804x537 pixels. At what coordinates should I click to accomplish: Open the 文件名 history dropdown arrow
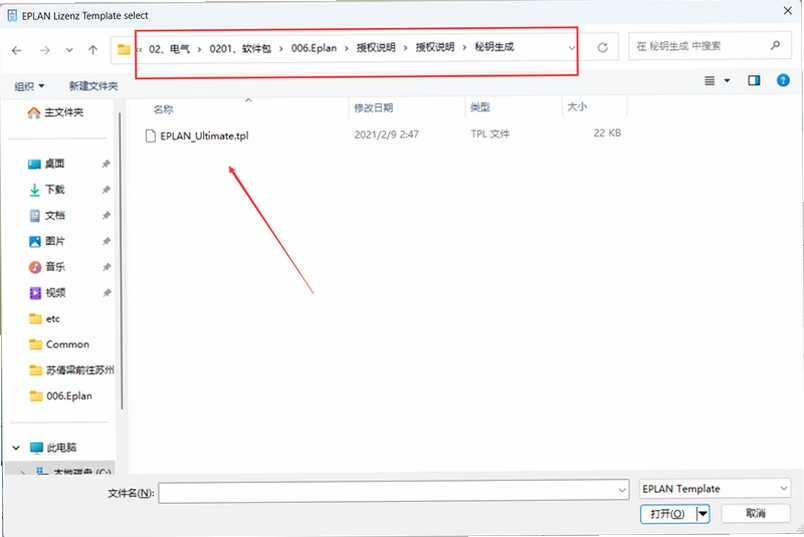[x=622, y=491]
